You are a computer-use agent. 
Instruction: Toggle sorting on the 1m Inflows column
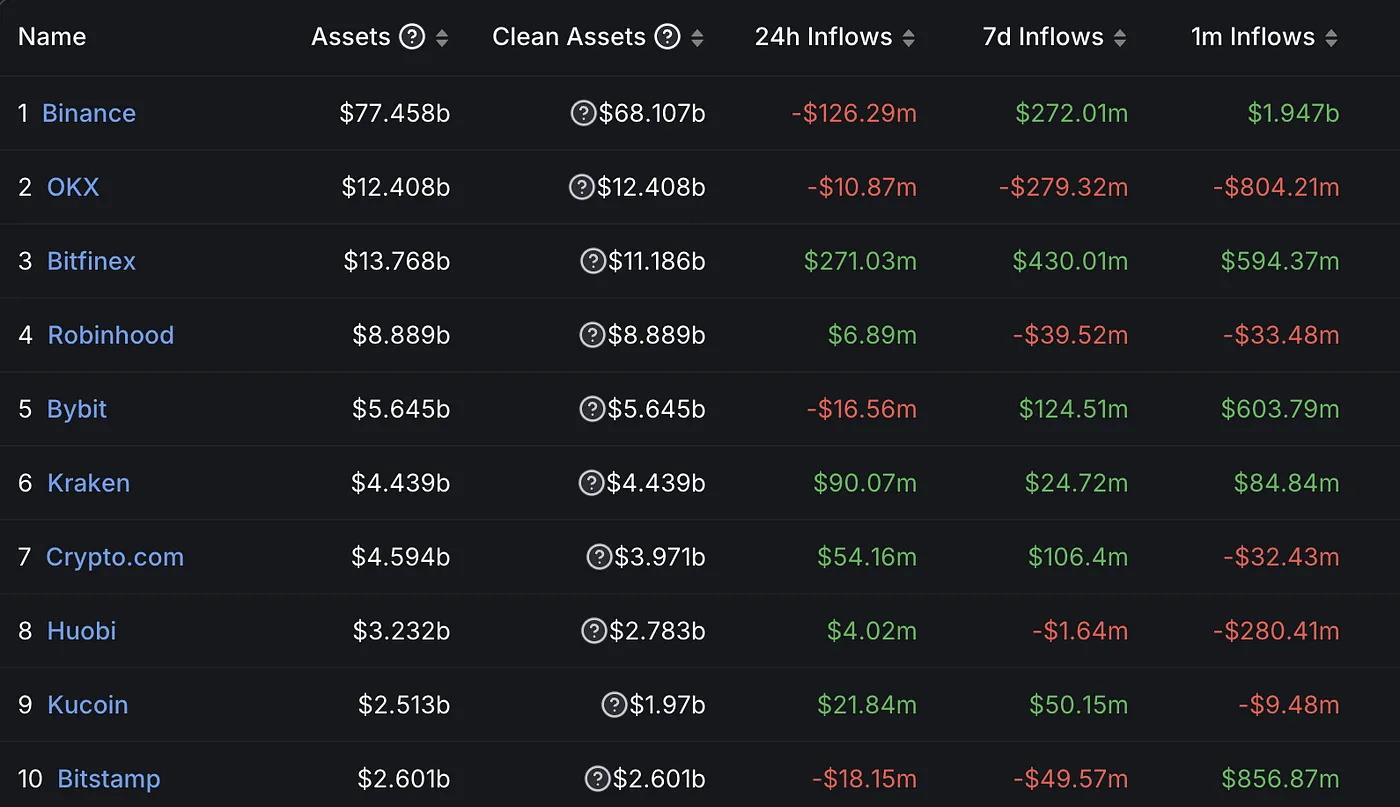pos(1333,36)
